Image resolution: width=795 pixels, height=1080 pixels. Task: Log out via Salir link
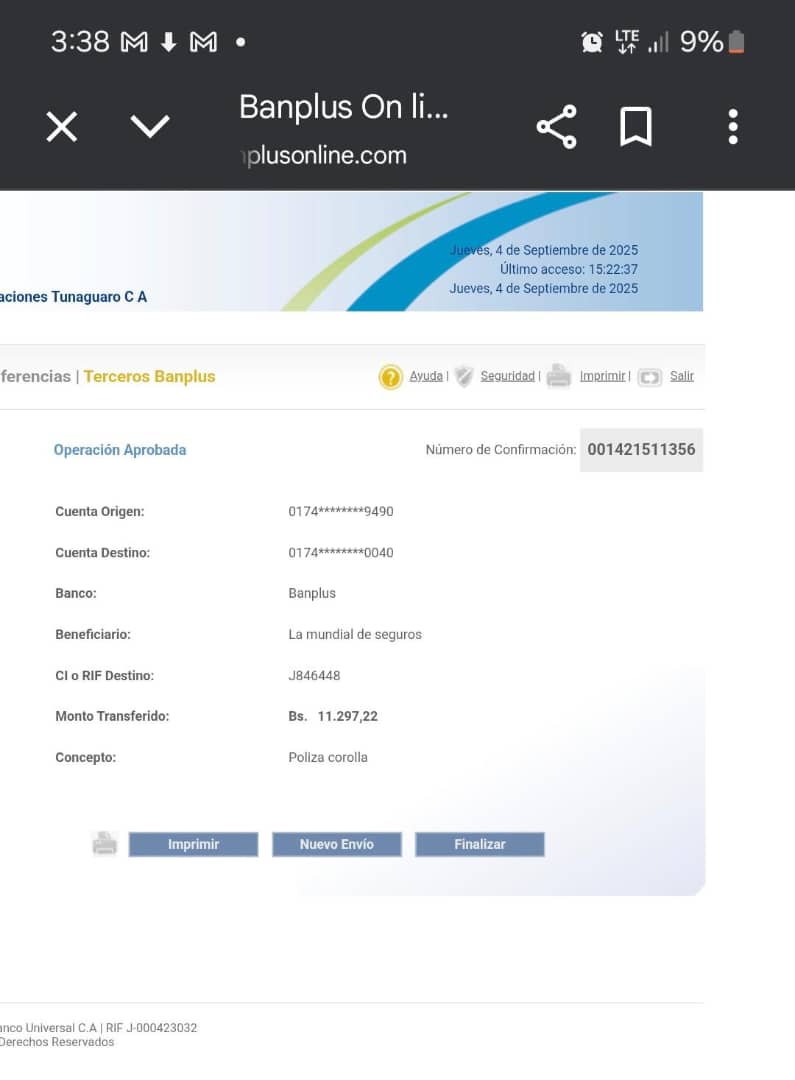tap(682, 376)
